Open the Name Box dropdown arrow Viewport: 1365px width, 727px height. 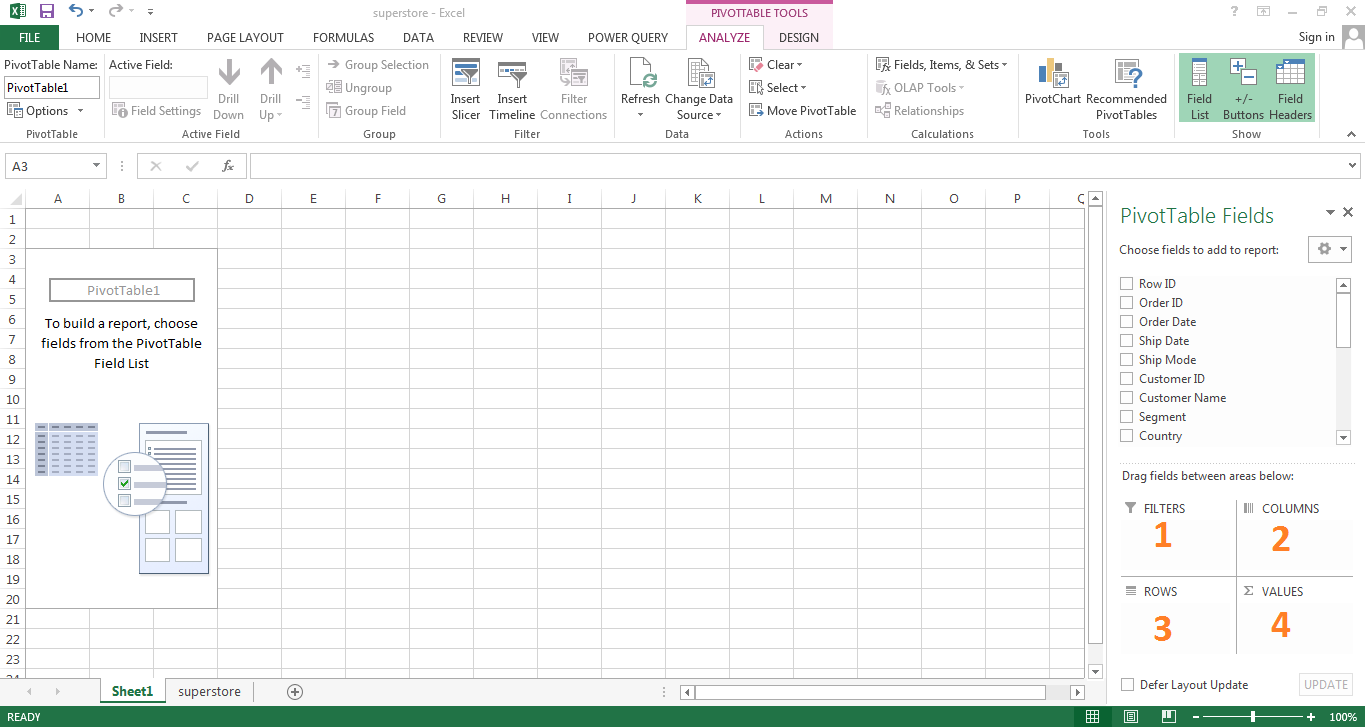[x=97, y=166]
